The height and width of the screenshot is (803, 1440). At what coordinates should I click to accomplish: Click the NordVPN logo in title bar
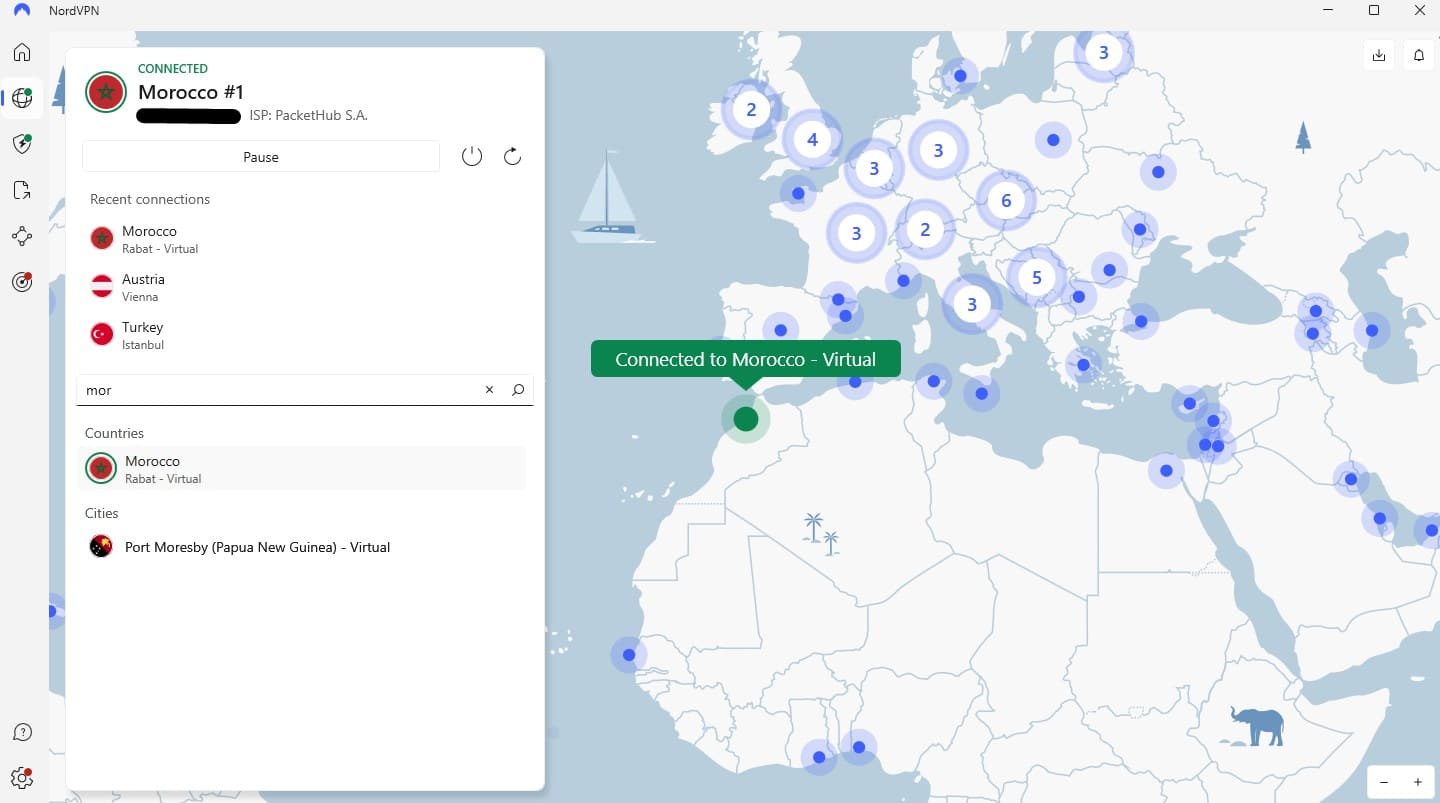[x=22, y=11]
